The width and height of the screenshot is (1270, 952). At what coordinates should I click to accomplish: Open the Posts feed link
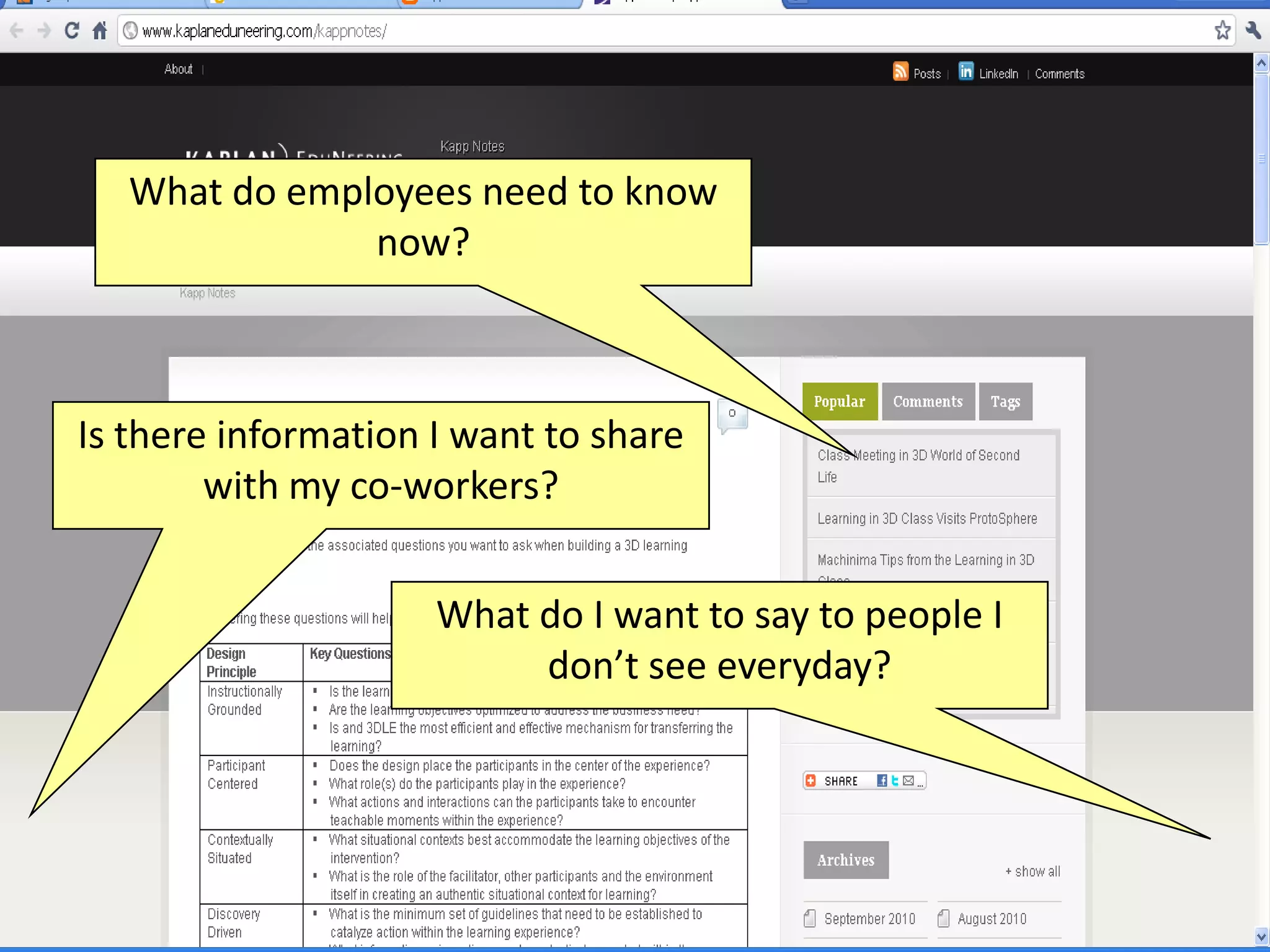(927, 74)
